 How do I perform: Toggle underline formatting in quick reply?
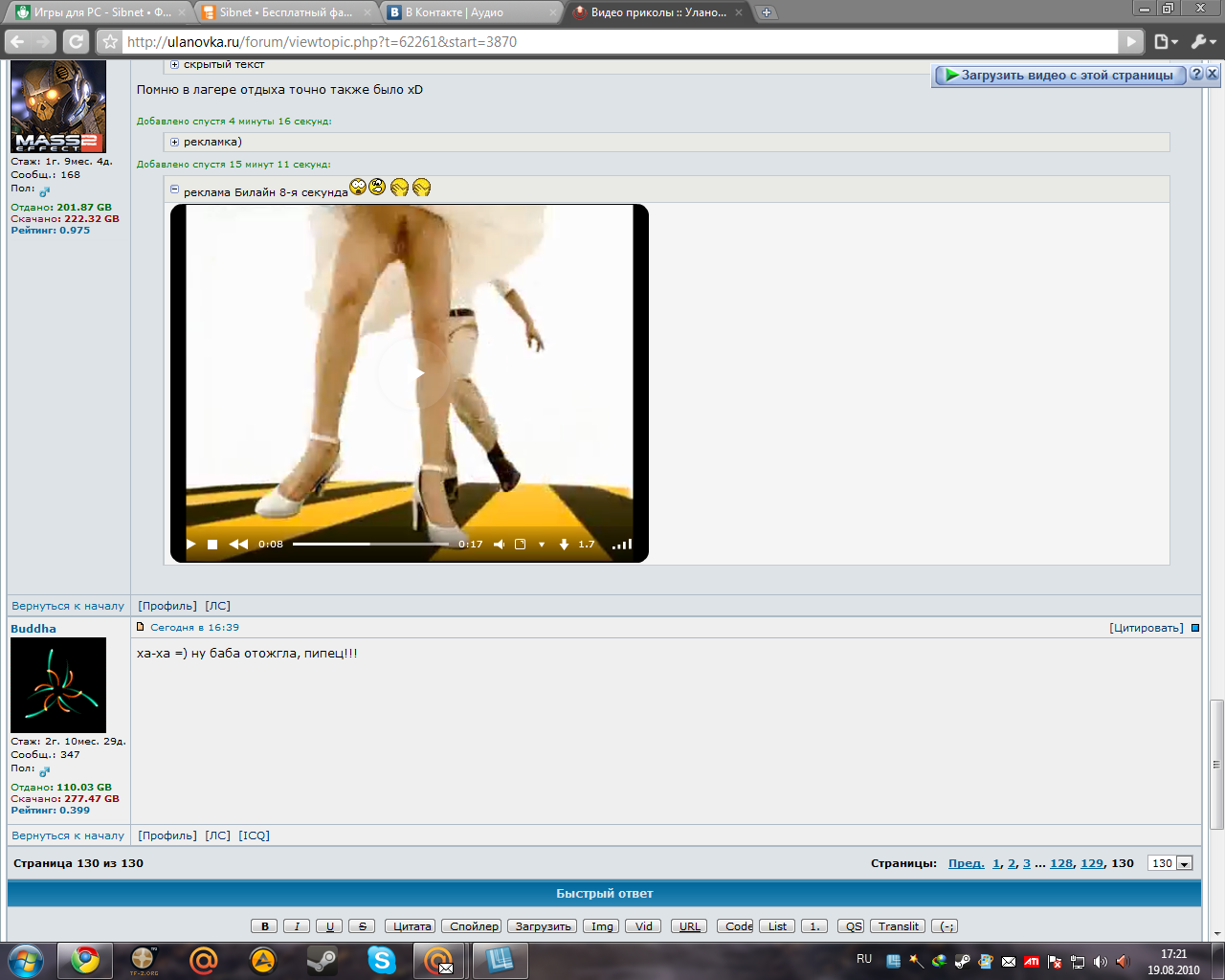pyautogui.click(x=329, y=926)
